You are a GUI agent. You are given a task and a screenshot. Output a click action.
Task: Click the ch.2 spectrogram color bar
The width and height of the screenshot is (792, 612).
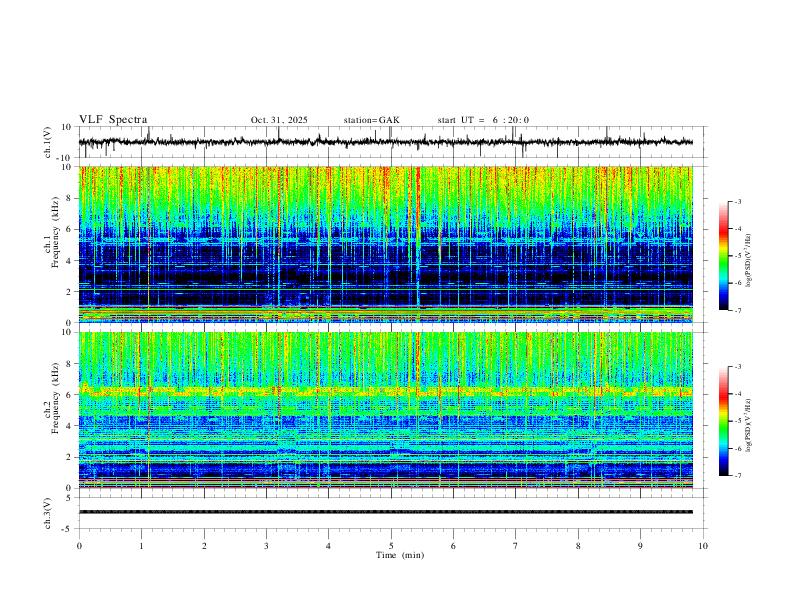(x=723, y=421)
